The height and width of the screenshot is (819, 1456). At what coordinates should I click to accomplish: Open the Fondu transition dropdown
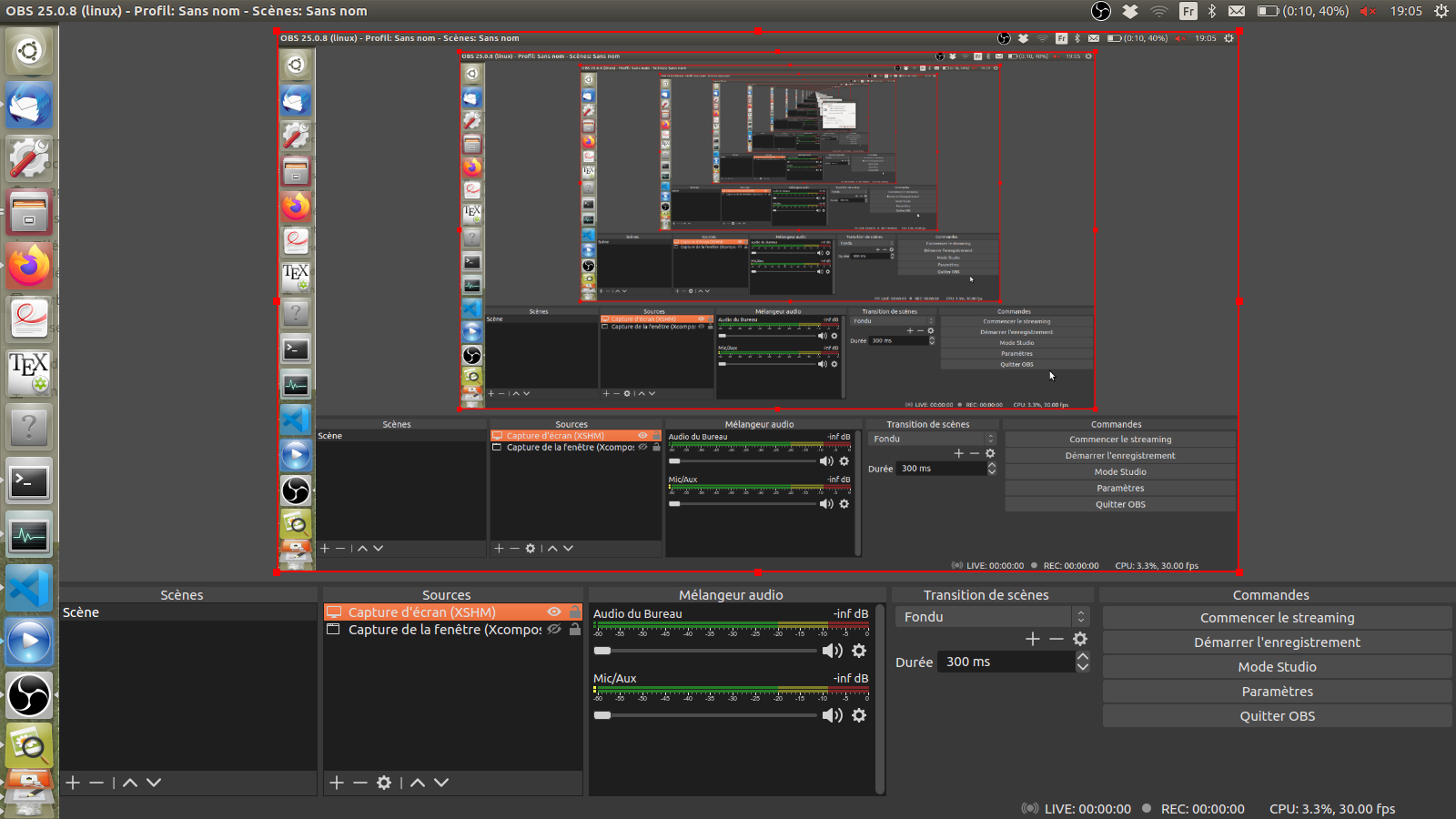click(x=992, y=617)
